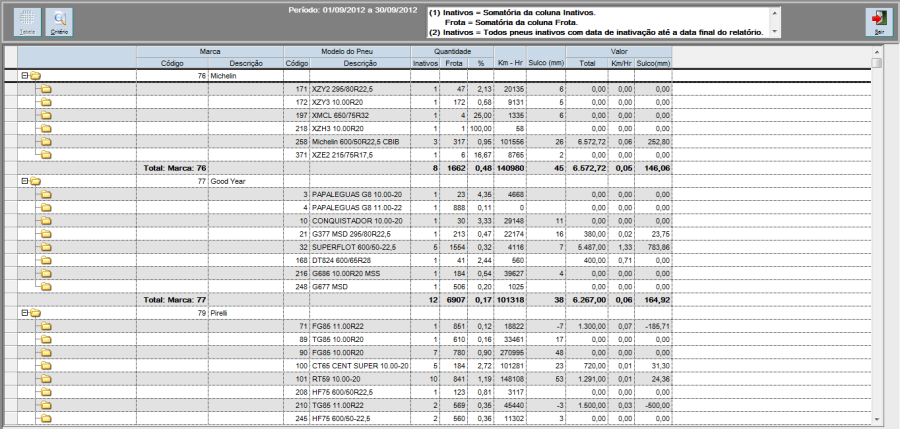The image size is (900, 429).
Task: Click the Km - Hr column header
Action: [510, 63]
